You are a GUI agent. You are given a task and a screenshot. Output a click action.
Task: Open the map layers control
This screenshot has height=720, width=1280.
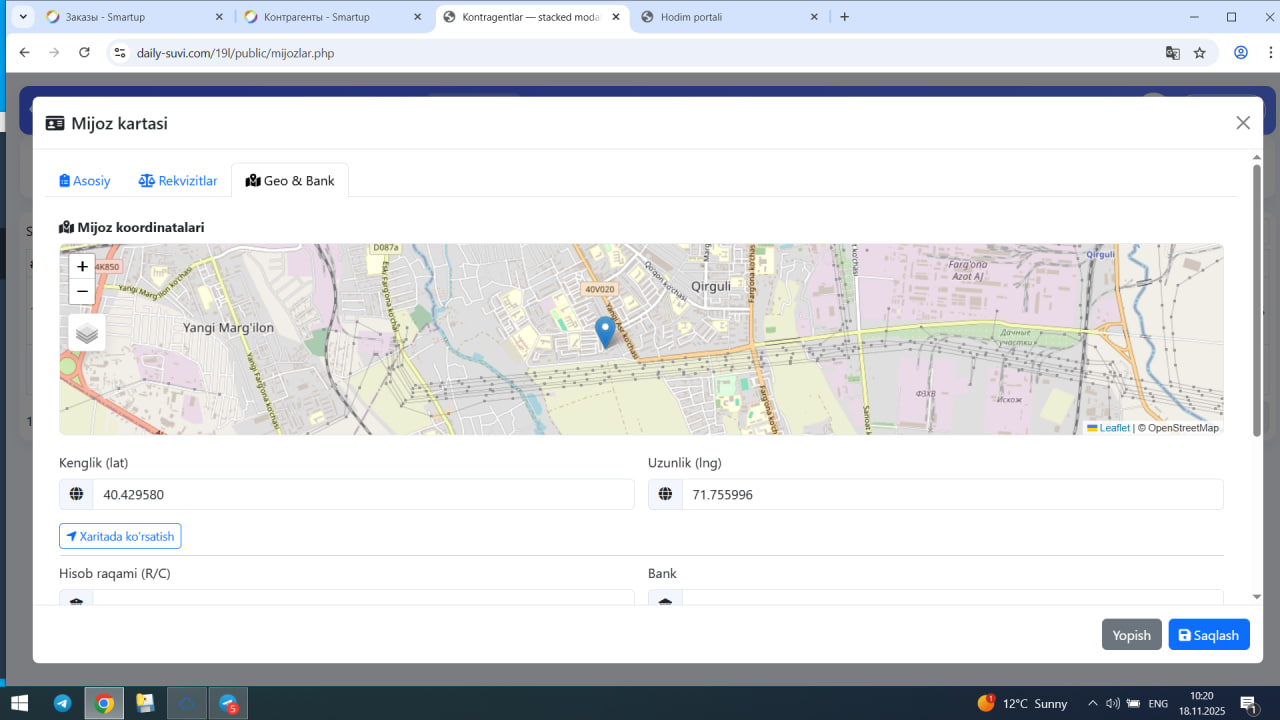[87, 333]
